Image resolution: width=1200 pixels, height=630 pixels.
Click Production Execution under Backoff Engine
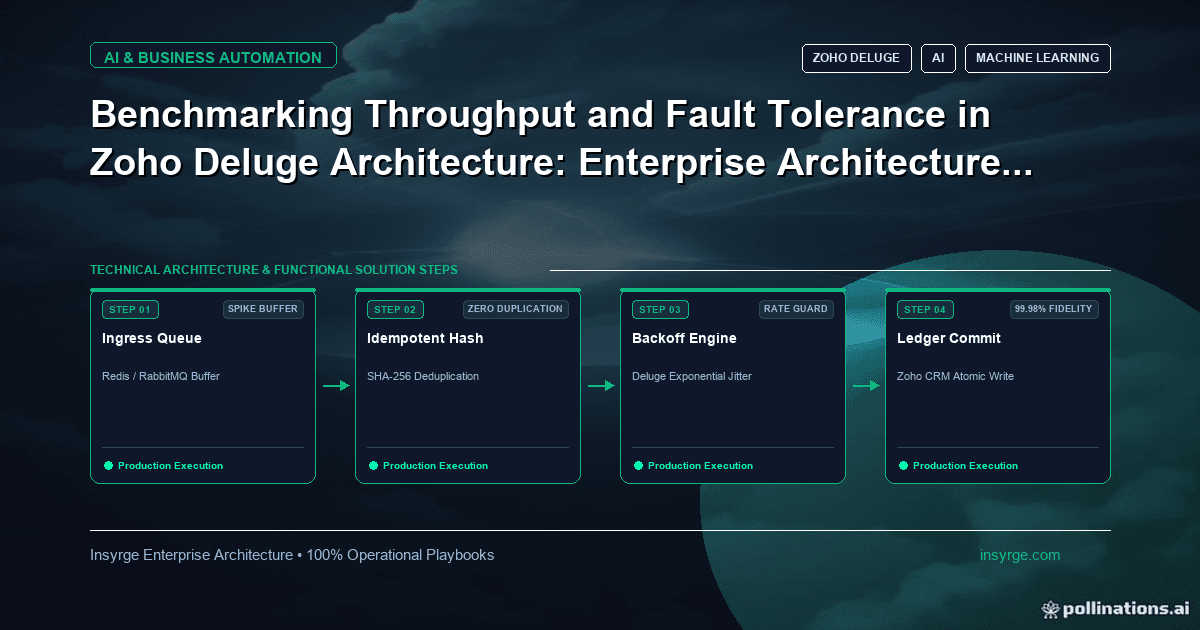point(700,466)
